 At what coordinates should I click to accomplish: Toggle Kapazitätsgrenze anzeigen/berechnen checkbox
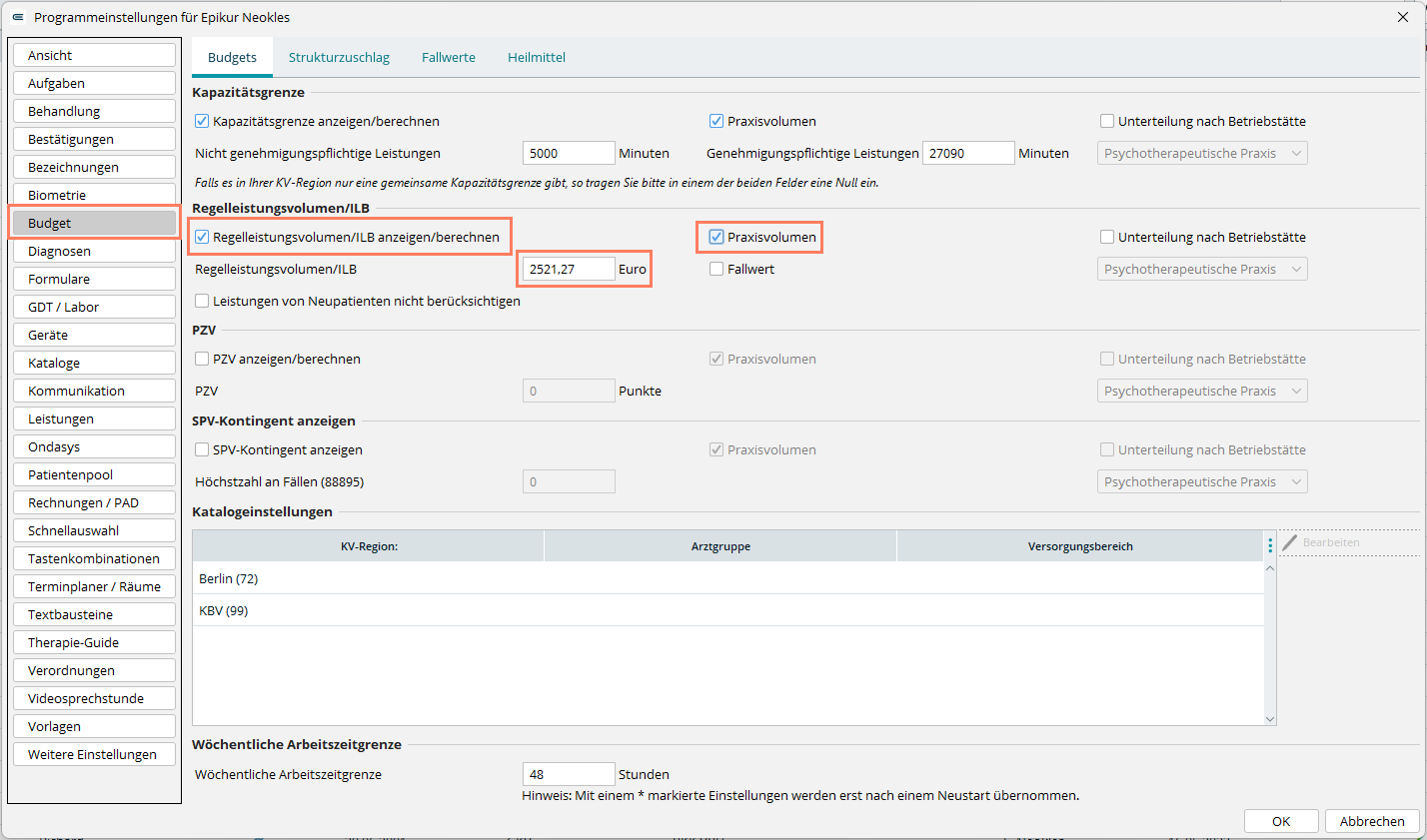tap(202, 121)
